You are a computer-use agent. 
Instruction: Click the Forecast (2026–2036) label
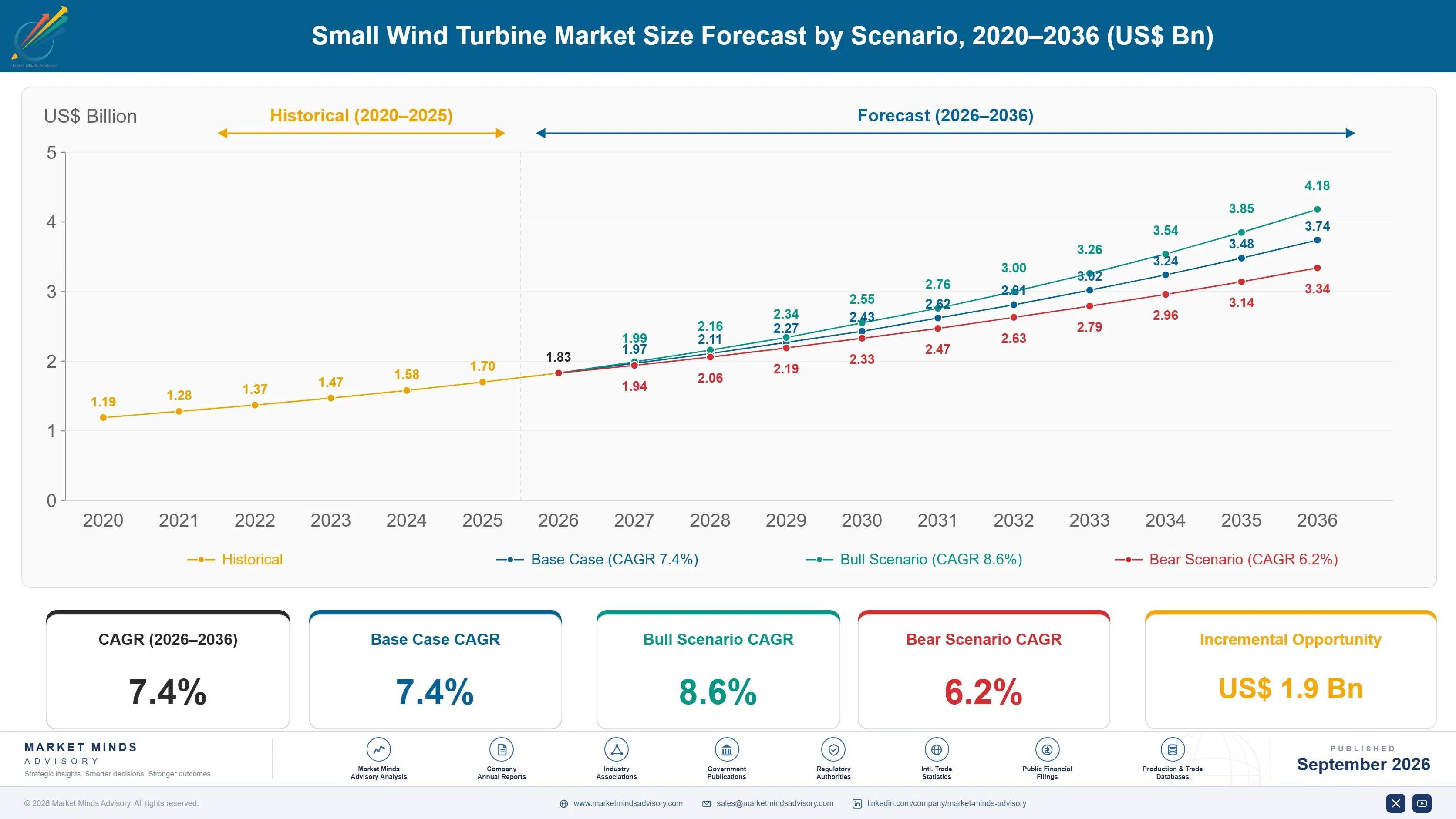(x=946, y=115)
